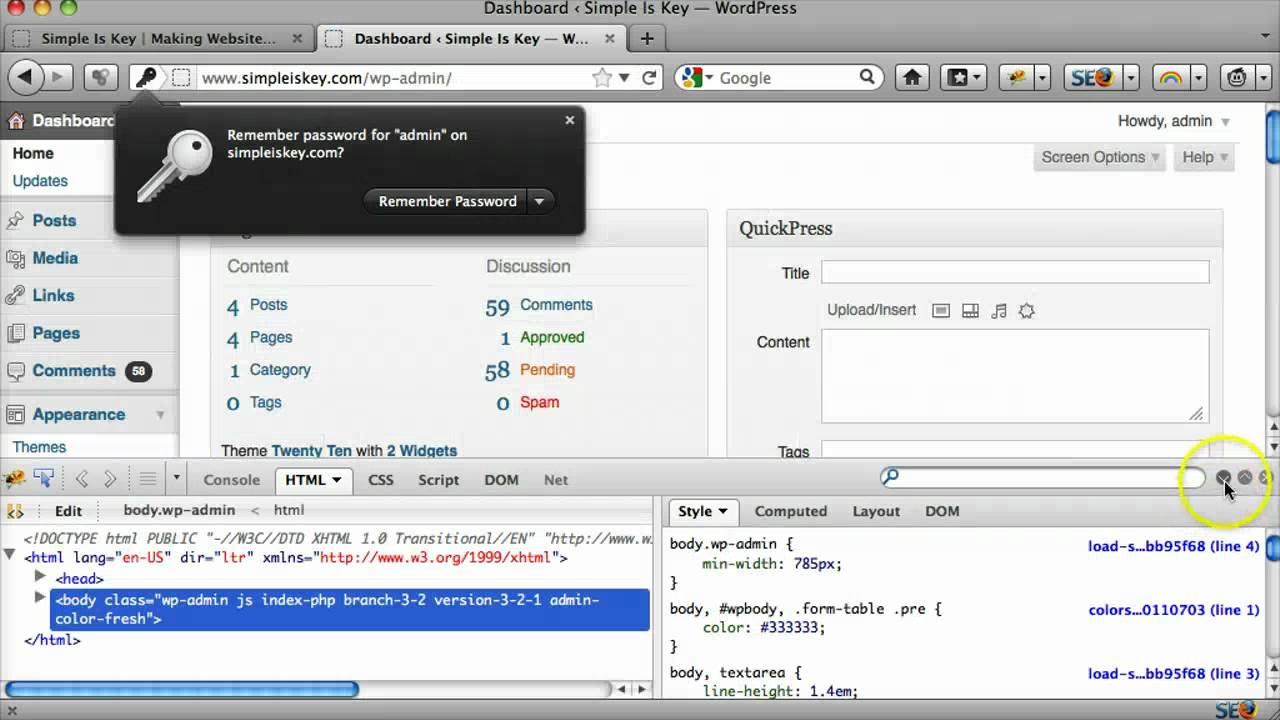
Task: Open the Remember Password options arrow
Action: (x=539, y=201)
